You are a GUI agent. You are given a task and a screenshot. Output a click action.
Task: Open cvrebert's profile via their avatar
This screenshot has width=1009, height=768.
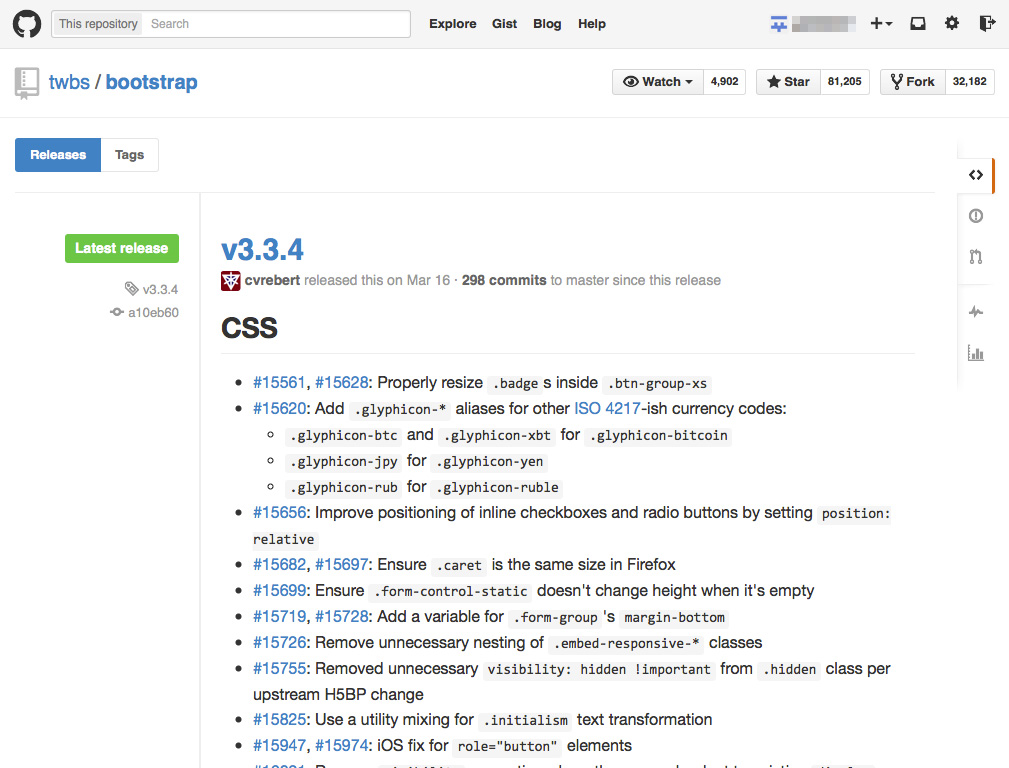click(x=231, y=281)
